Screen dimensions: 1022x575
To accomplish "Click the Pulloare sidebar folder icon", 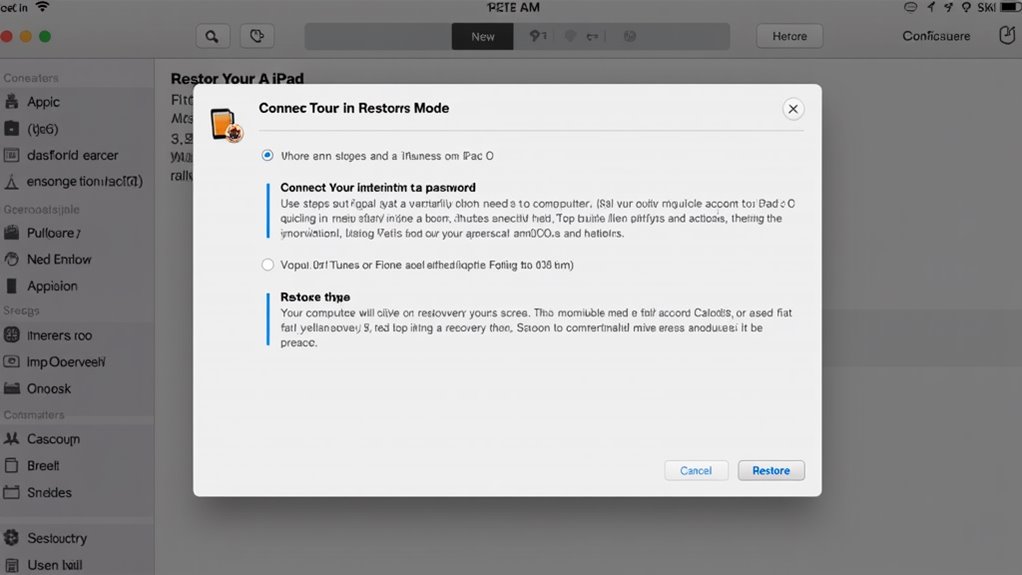I will 12,233.
